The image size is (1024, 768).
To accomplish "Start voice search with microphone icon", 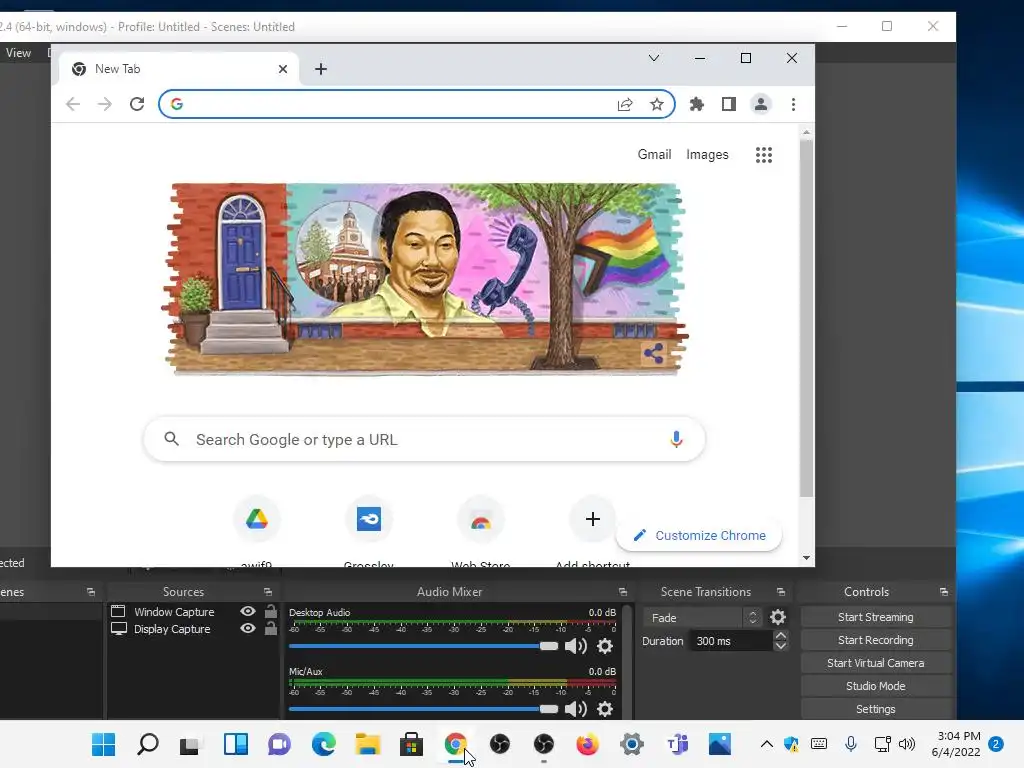I will (676, 440).
